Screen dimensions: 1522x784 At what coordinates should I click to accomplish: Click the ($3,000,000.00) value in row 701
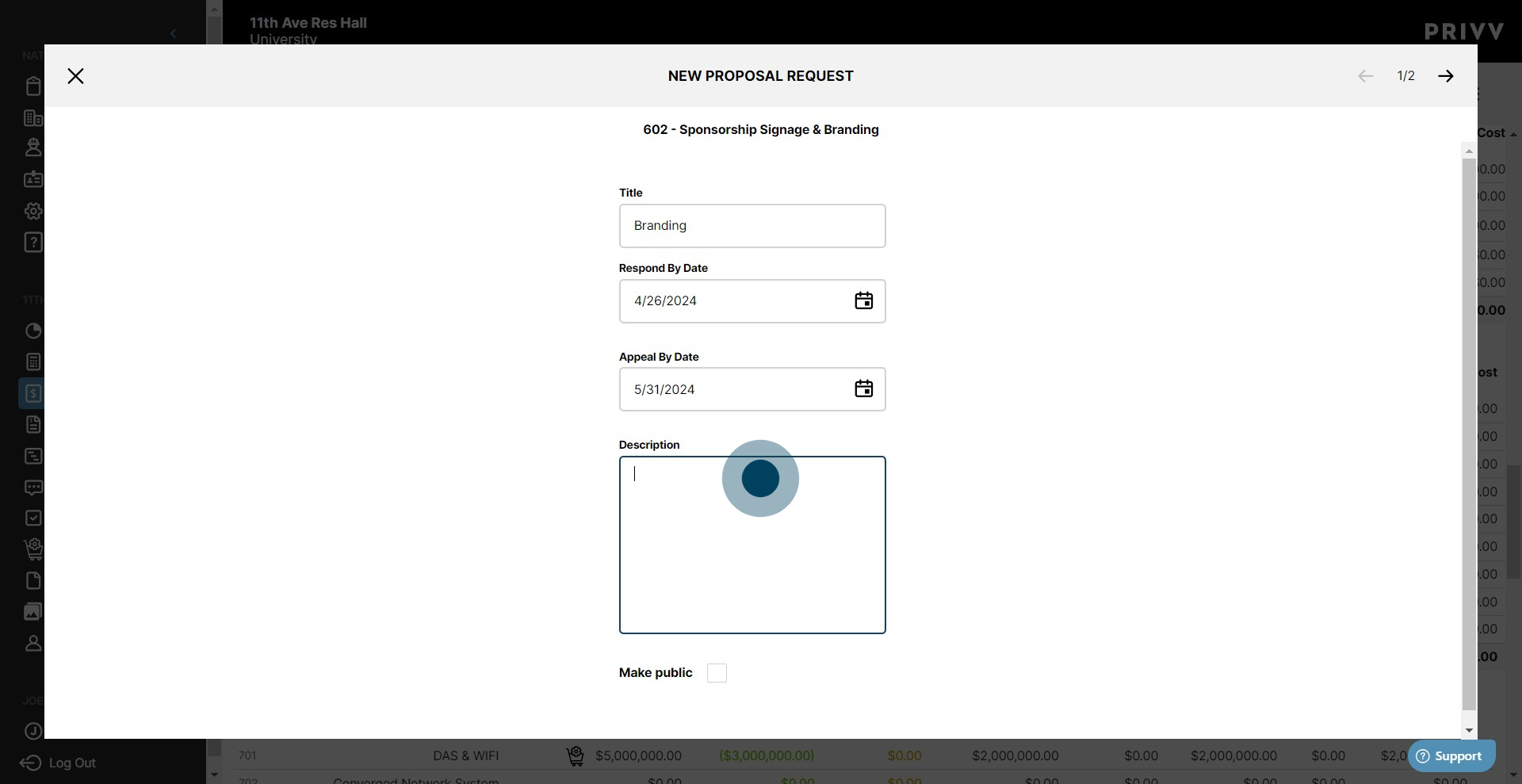tap(767, 756)
